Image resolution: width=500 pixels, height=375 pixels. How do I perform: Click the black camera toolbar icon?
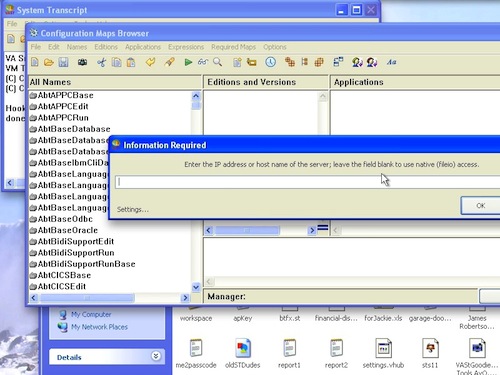82,62
